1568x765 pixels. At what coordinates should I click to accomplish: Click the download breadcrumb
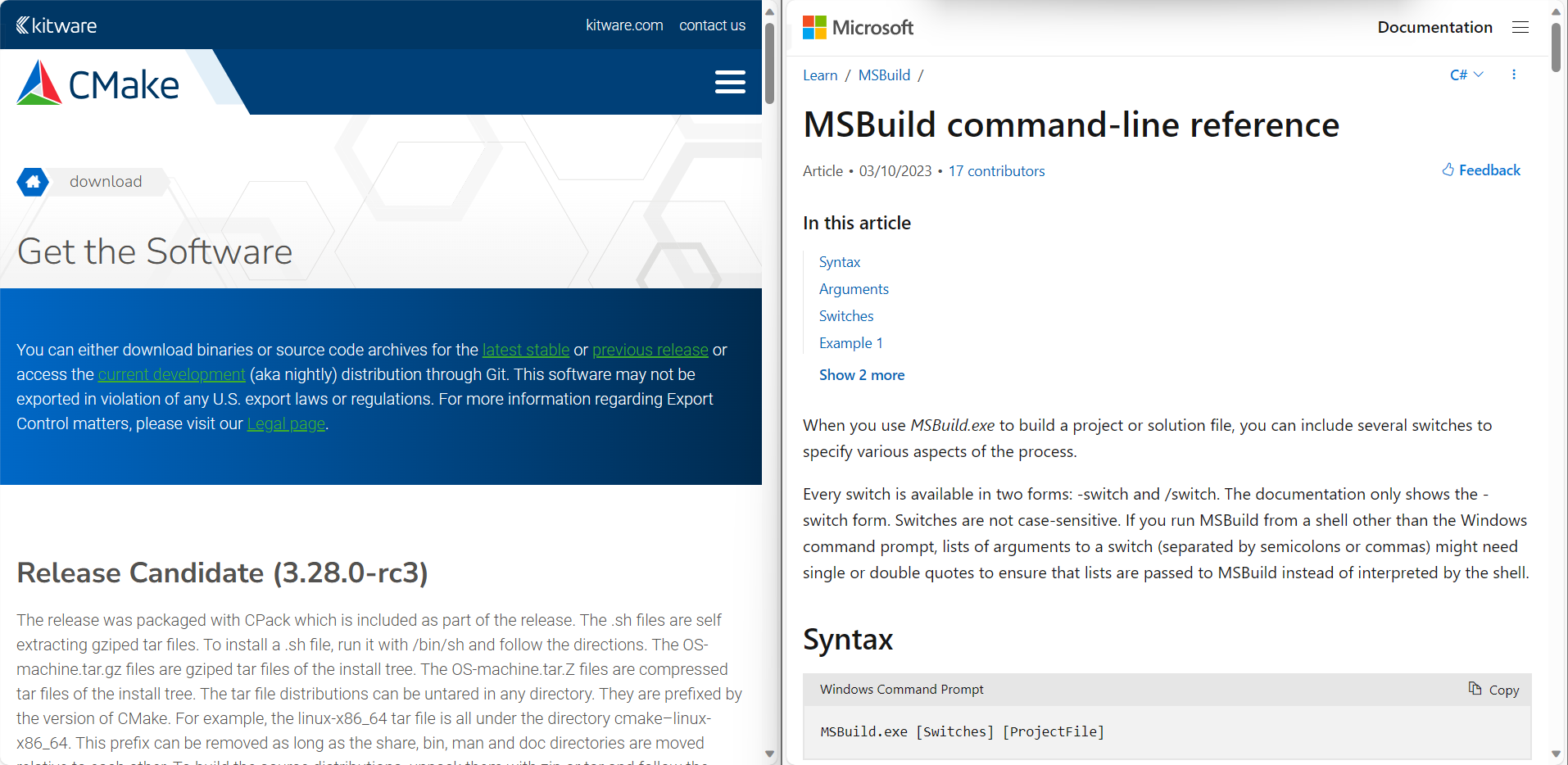pyautogui.click(x=106, y=182)
